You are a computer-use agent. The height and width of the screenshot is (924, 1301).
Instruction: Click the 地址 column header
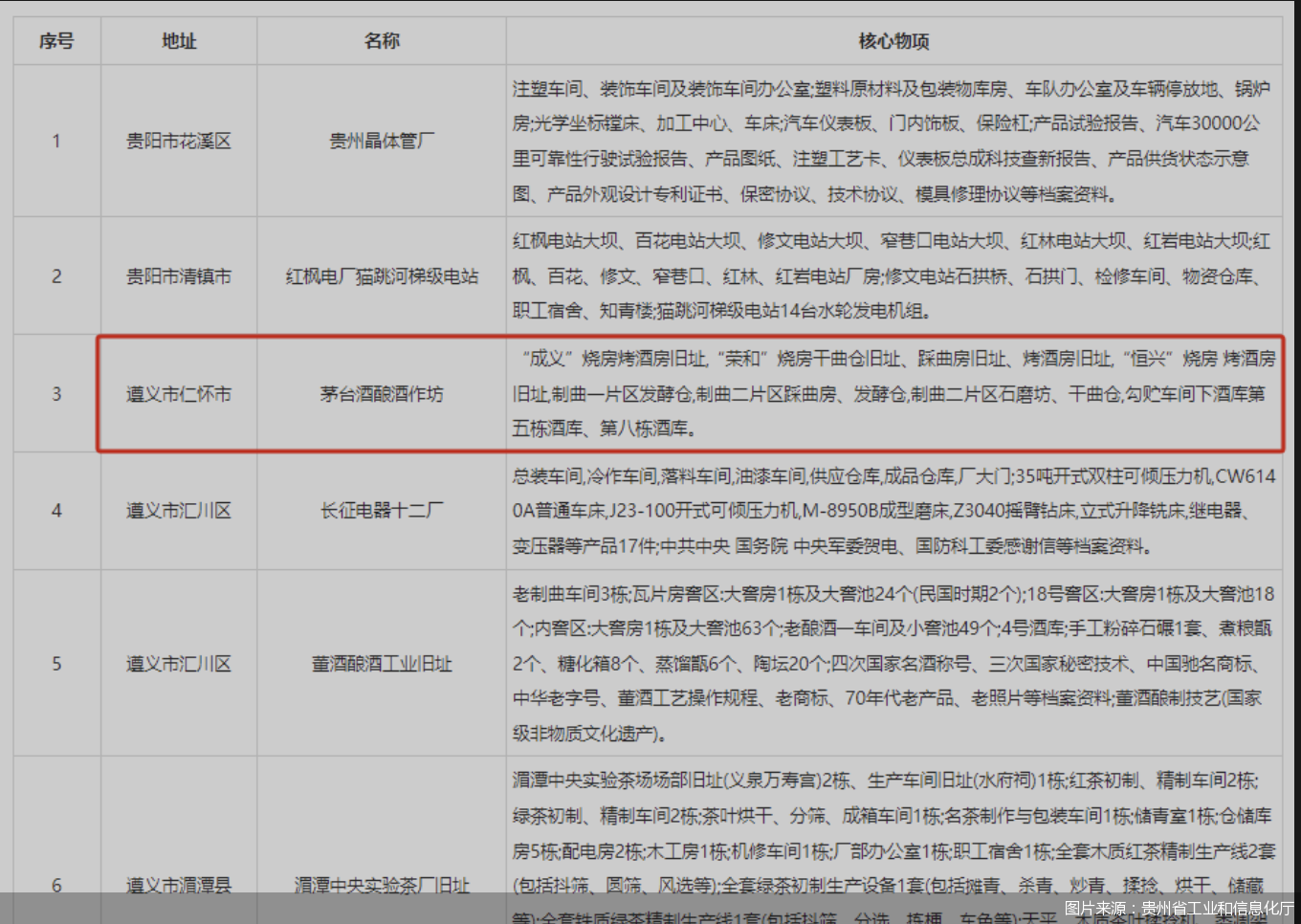coord(178,40)
